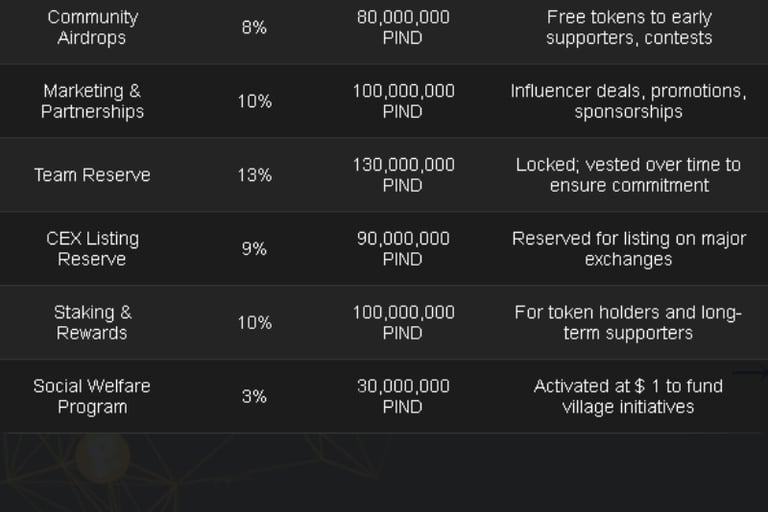Click the 30,000,000 PIND amount
This screenshot has height=512, width=768.
pos(403,396)
